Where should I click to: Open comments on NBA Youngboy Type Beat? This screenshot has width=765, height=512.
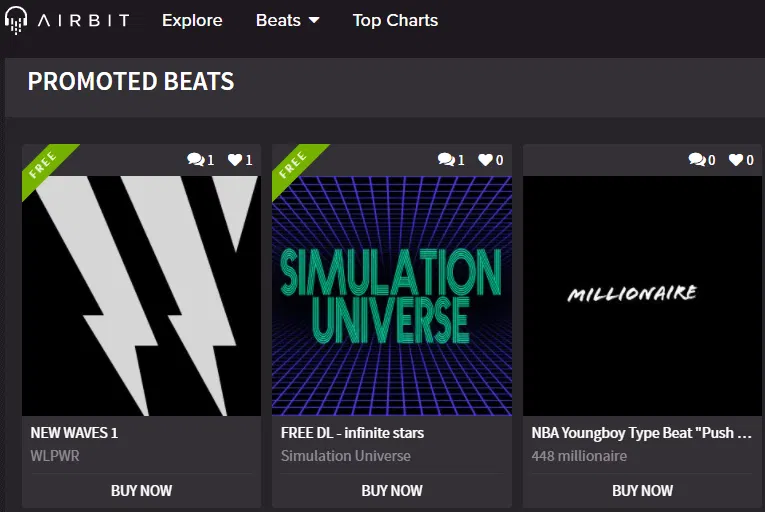(x=697, y=160)
